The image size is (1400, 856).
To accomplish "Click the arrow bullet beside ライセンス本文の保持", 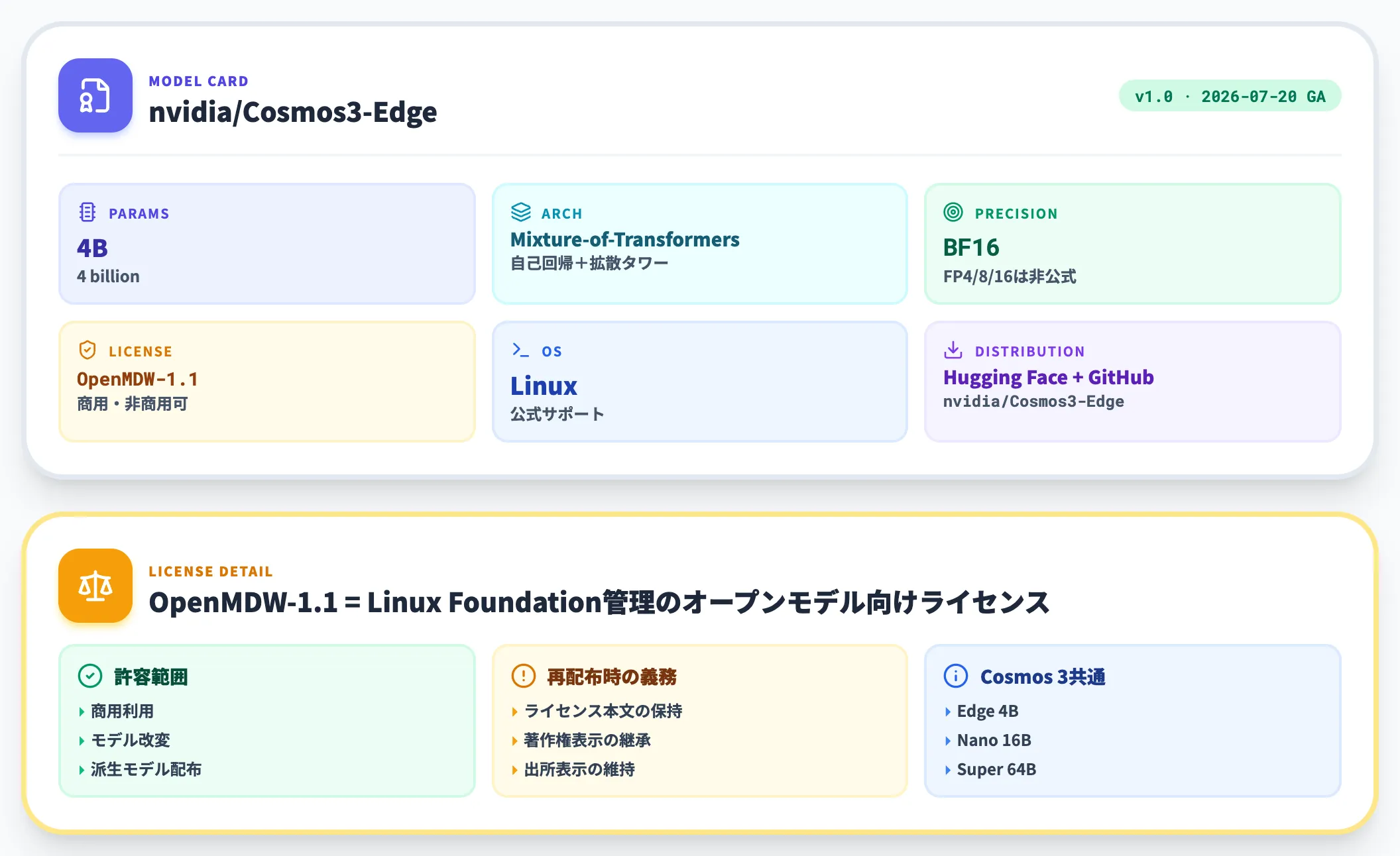I will point(514,712).
